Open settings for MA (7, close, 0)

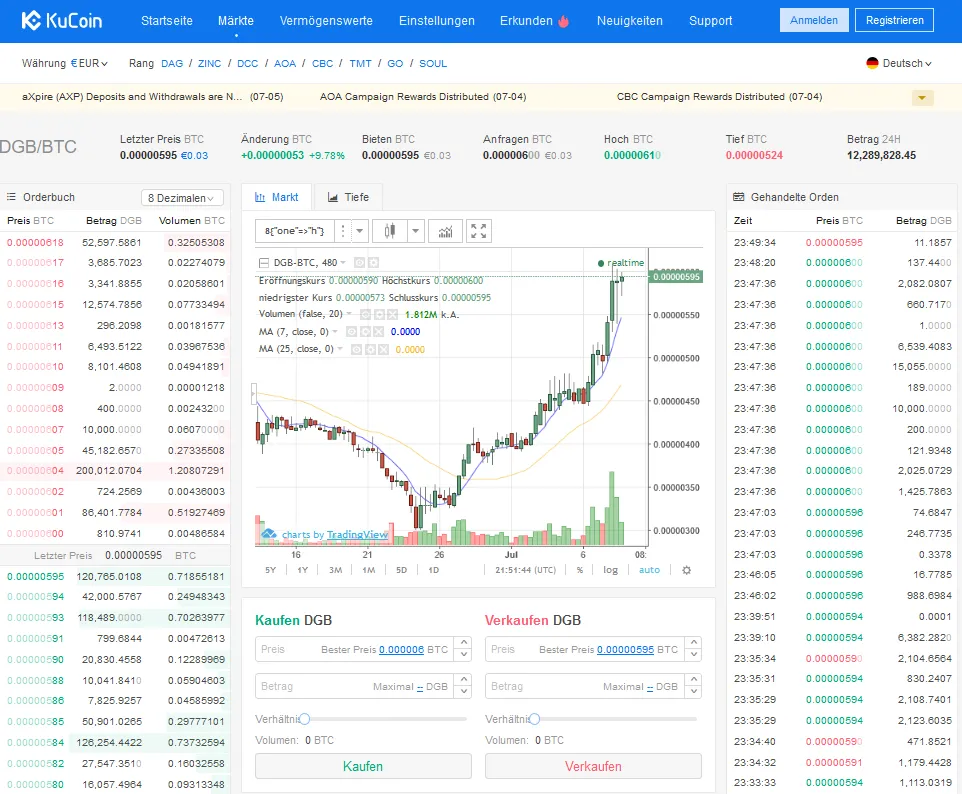[x=365, y=332]
